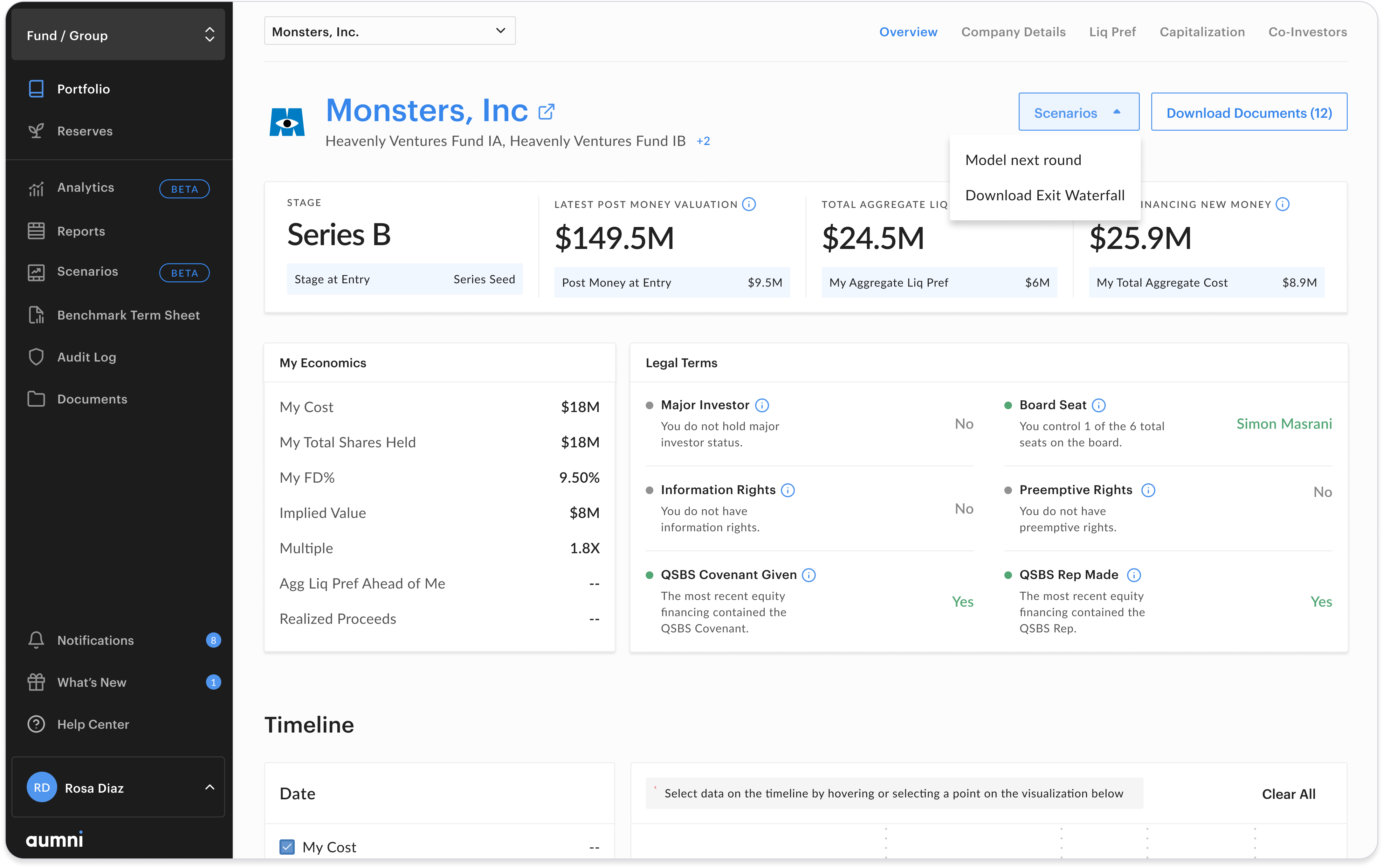1383x868 pixels.
Task: Uncheck the My Cost timeline checkbox
Action: [x=287, y=847]
